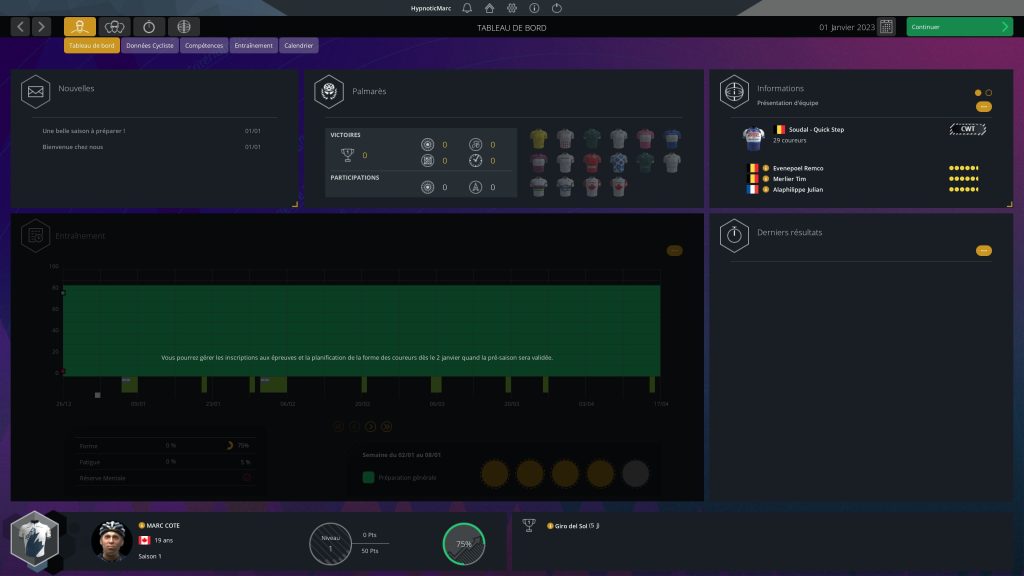1024x576 pixels.
Task: Open the team jersey section icon
Action: click(x=115, y=27)
